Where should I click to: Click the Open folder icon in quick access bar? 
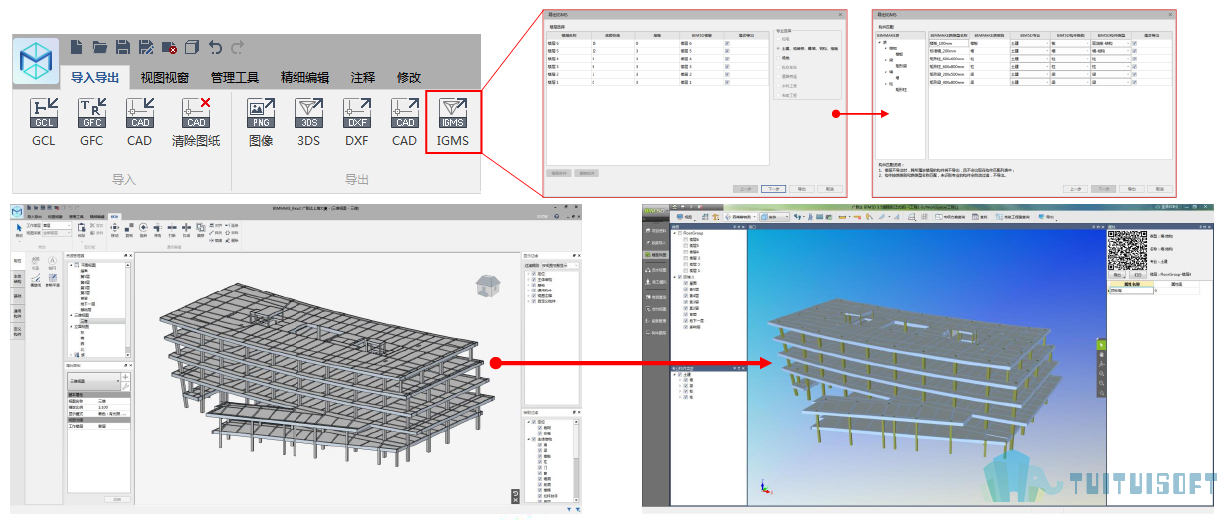(x=100, y=46)
